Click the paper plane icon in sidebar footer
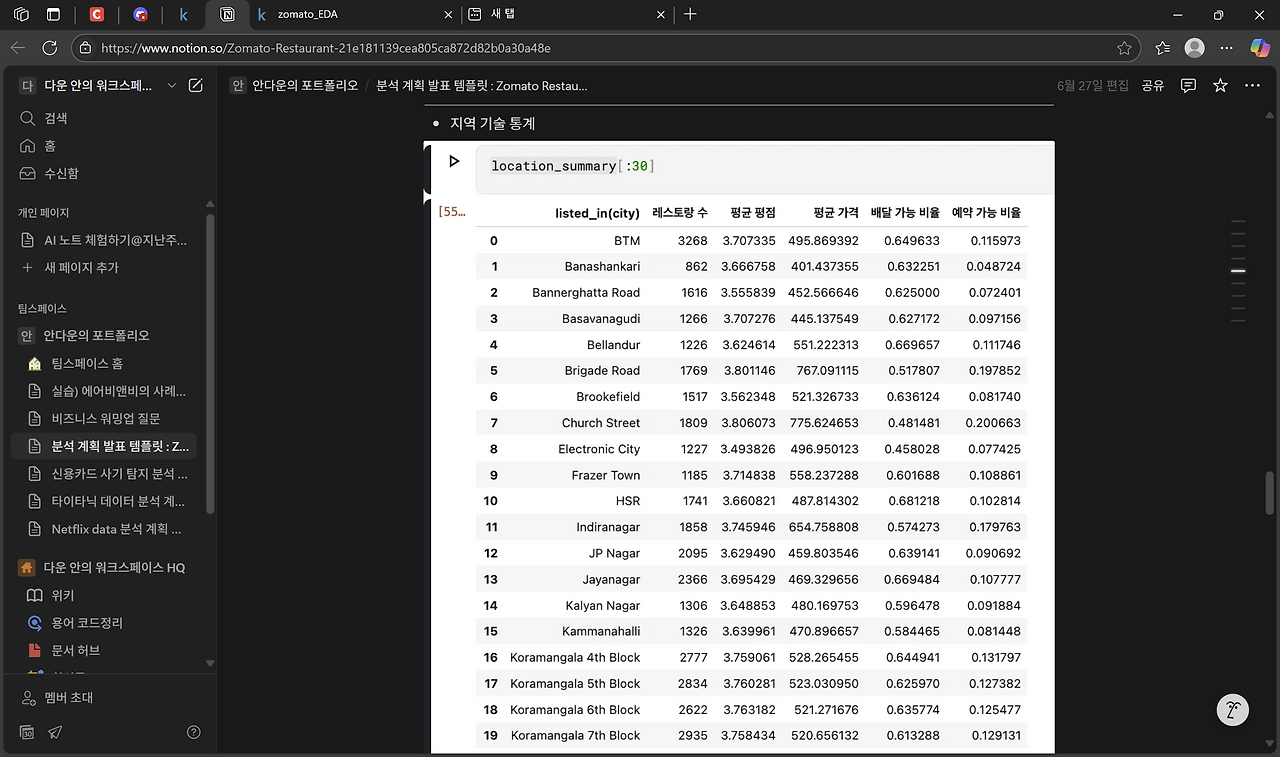The image size is (1280, 757). pyautogui.click(x=55, y=732)
